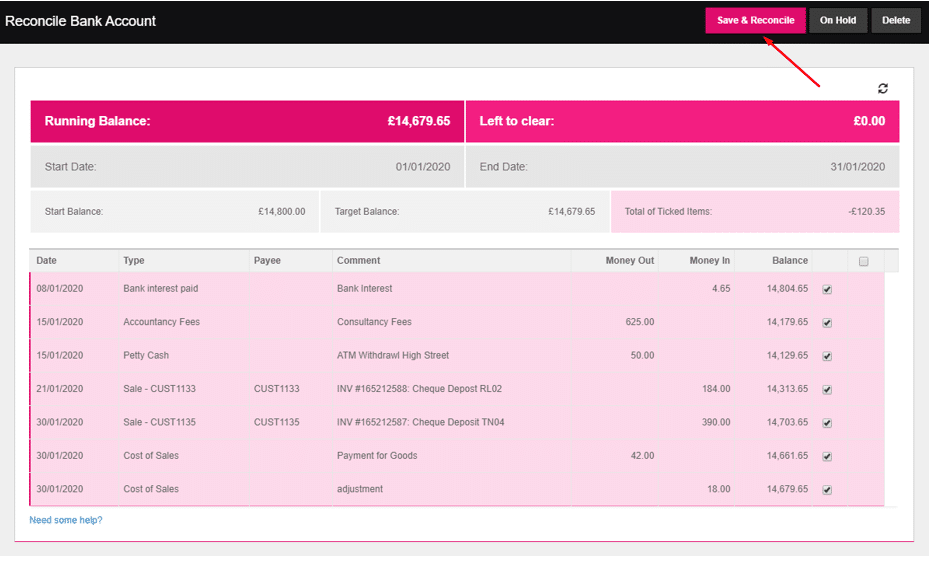Uncheck the Payment for Goods row

[x=826, y=456]
